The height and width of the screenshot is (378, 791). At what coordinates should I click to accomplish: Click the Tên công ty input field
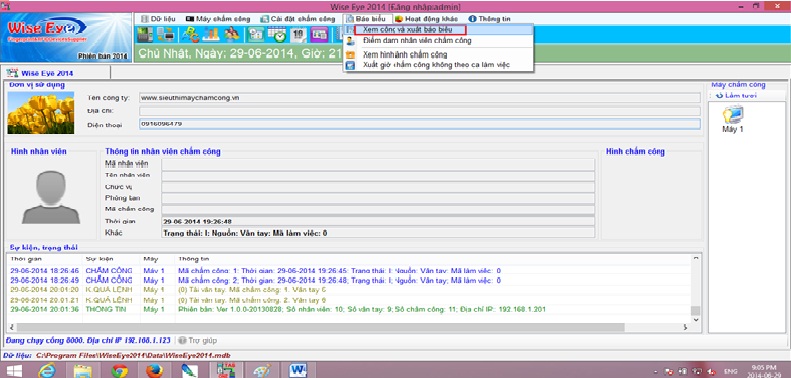(x=420, y=98)
